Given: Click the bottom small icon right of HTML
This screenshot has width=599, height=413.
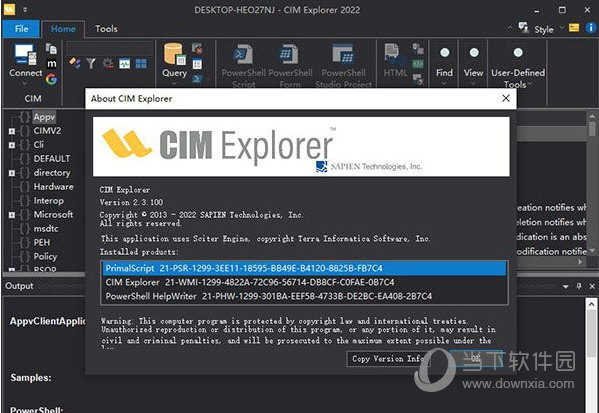Looking at the screenshot, I should point(418,79).
